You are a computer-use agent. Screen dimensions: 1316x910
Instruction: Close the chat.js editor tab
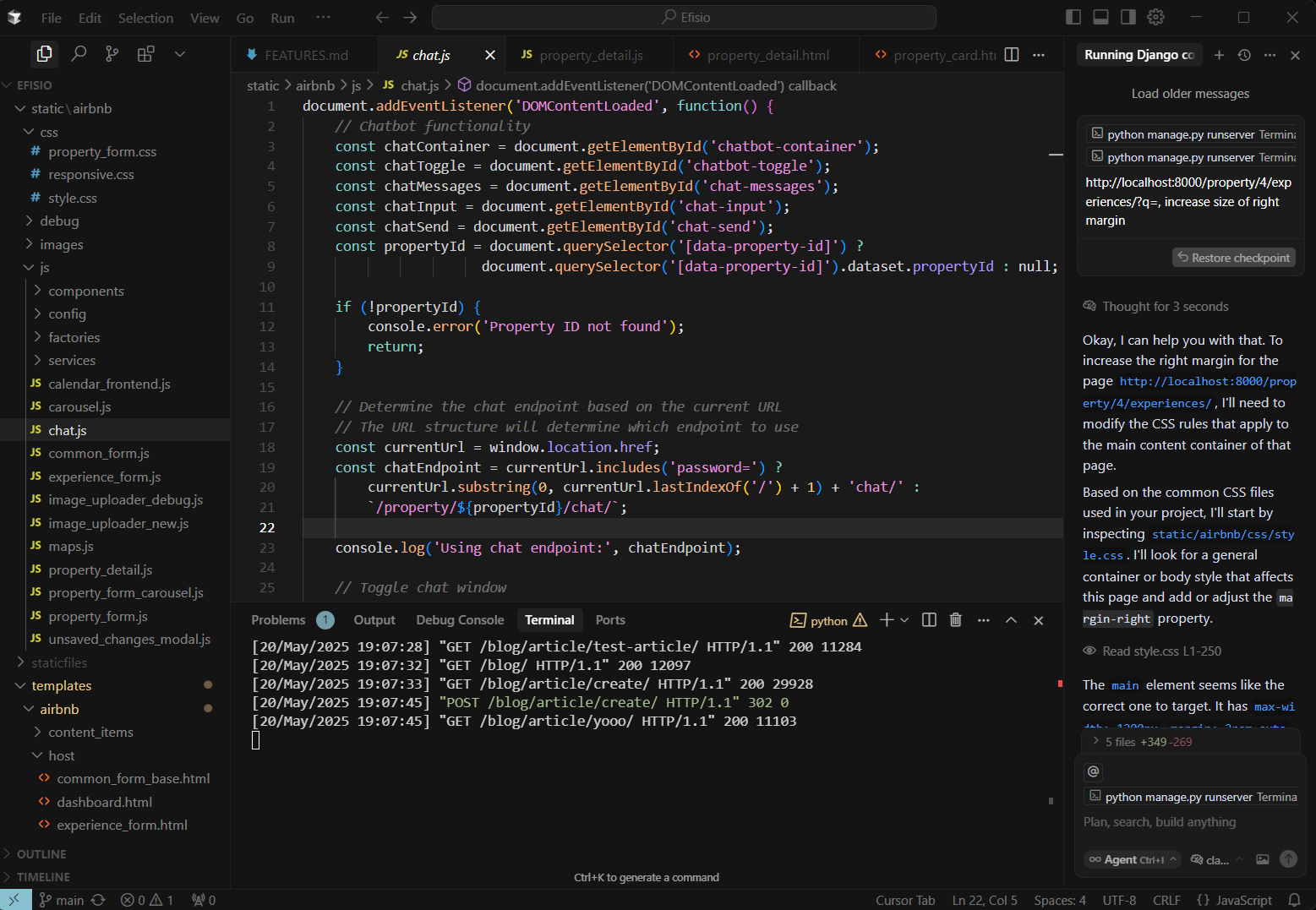tap(490, 55)
